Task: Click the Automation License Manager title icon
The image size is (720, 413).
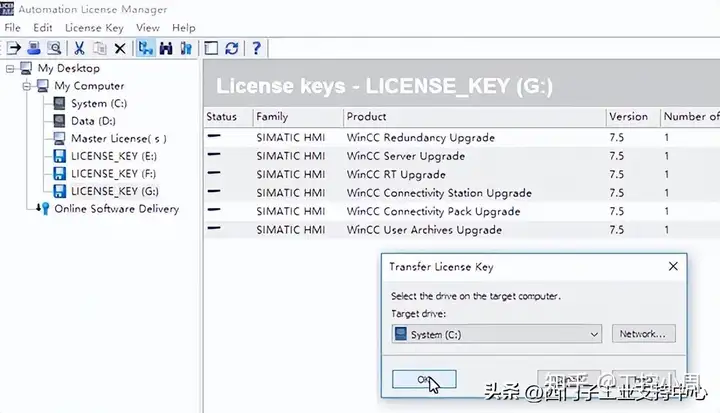Action: pyautogui.click(x=7, y=8)
